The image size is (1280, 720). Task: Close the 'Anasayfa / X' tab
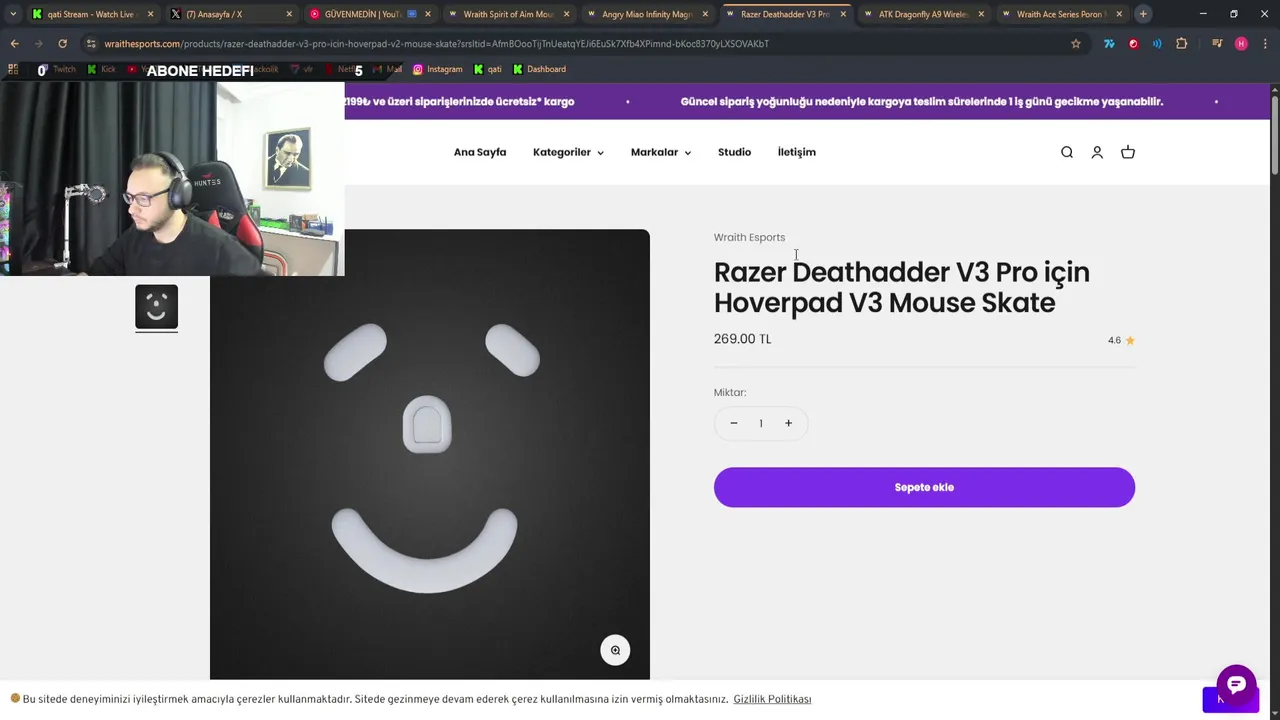pos(289,14)
